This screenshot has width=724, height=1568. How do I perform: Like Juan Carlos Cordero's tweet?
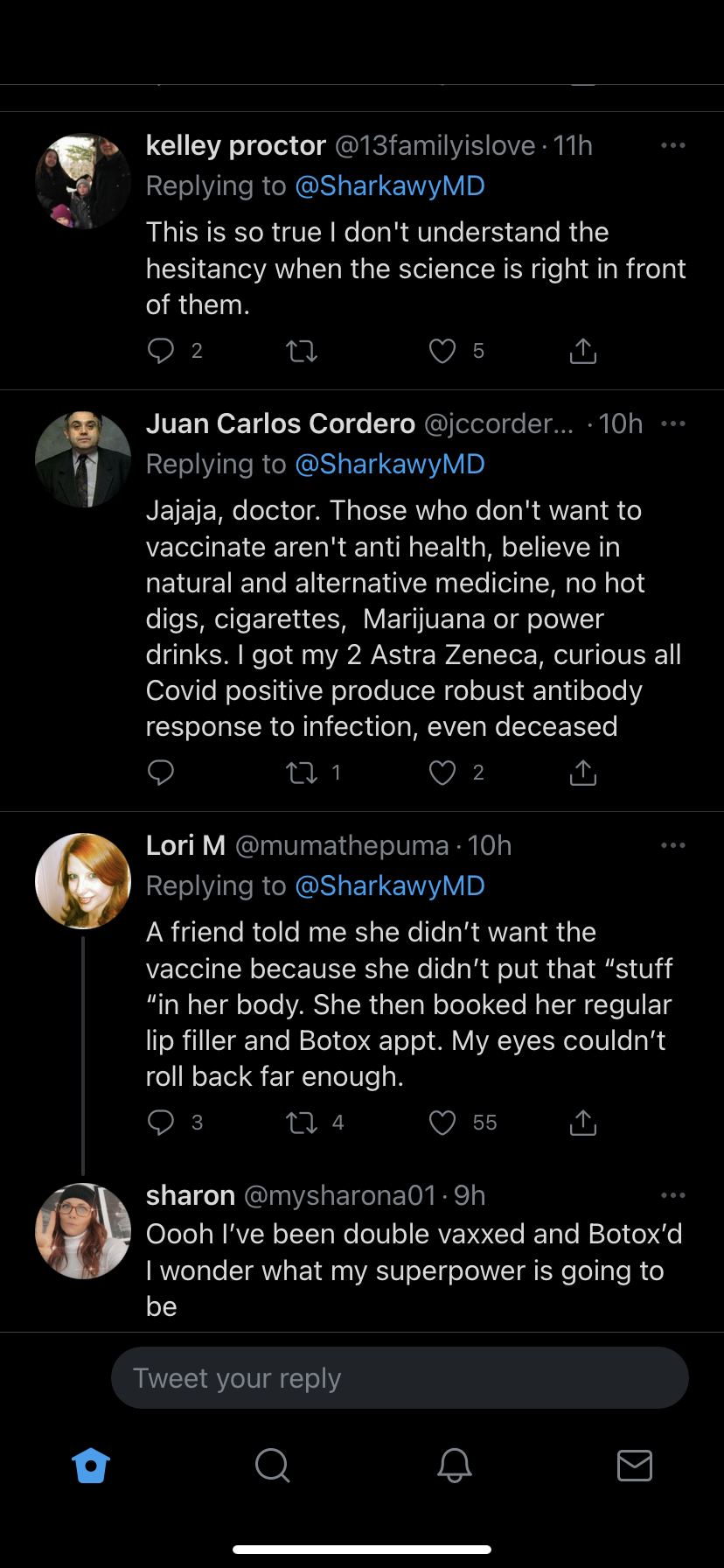(442, 773)
